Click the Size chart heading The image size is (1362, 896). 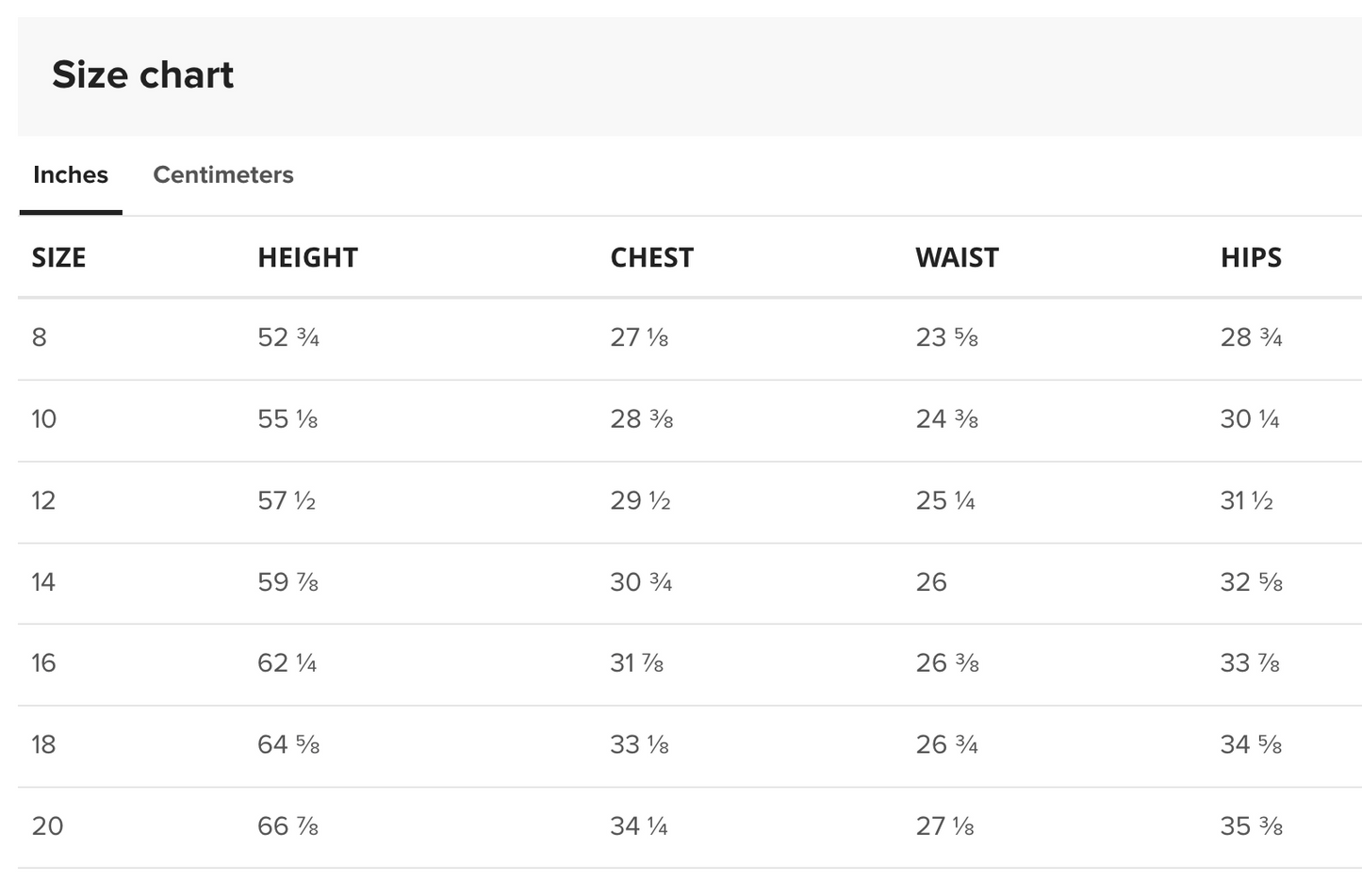[x=142, y=75]
